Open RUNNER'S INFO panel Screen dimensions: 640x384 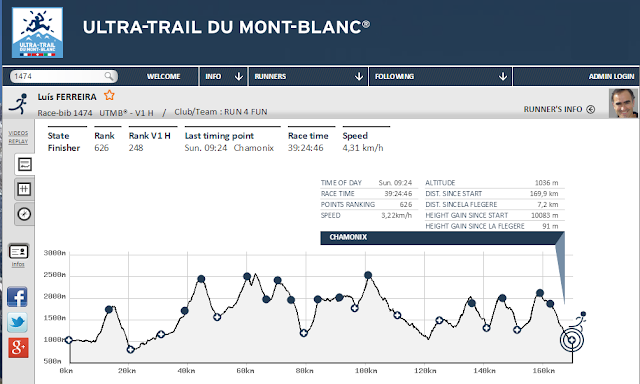553,109
